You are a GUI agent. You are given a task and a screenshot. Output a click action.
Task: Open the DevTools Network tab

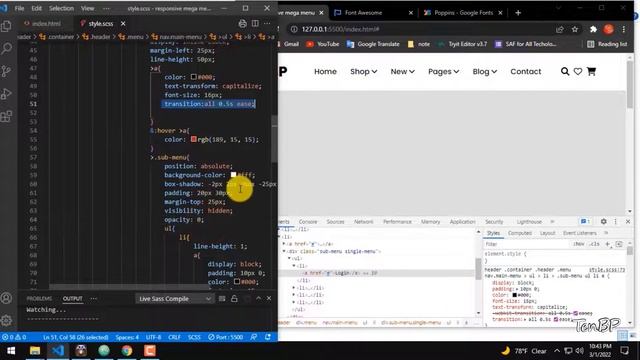coord(363,221)
